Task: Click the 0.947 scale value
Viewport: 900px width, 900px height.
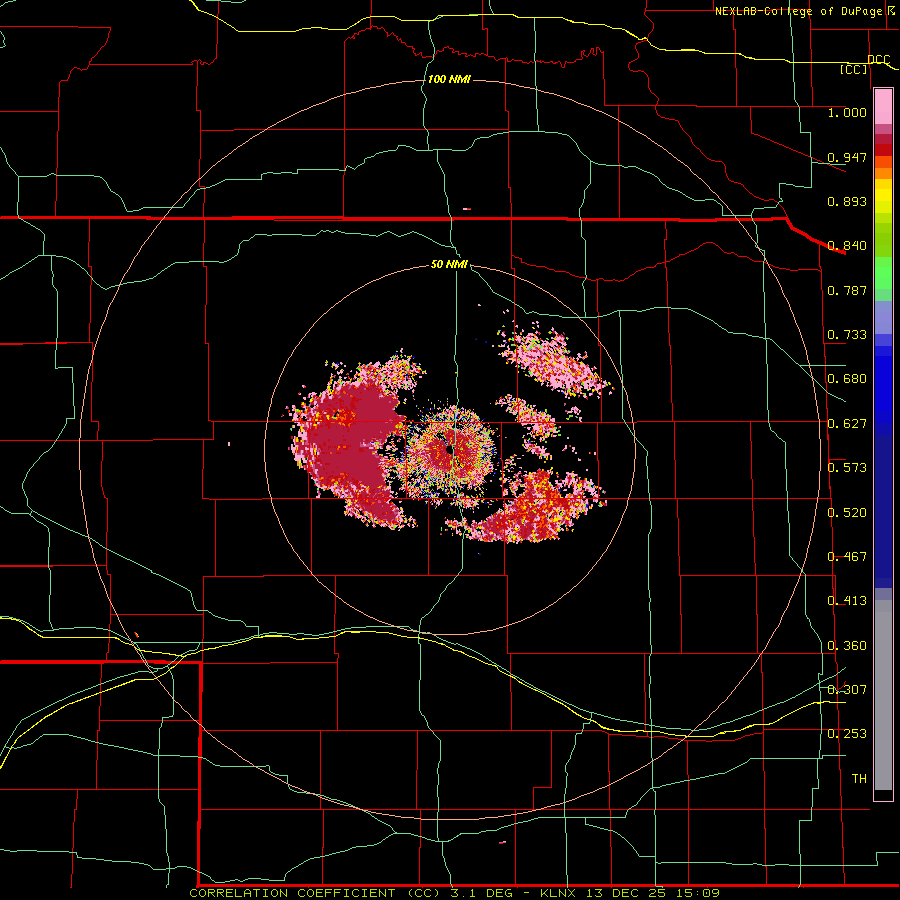Action: point(847,157)
